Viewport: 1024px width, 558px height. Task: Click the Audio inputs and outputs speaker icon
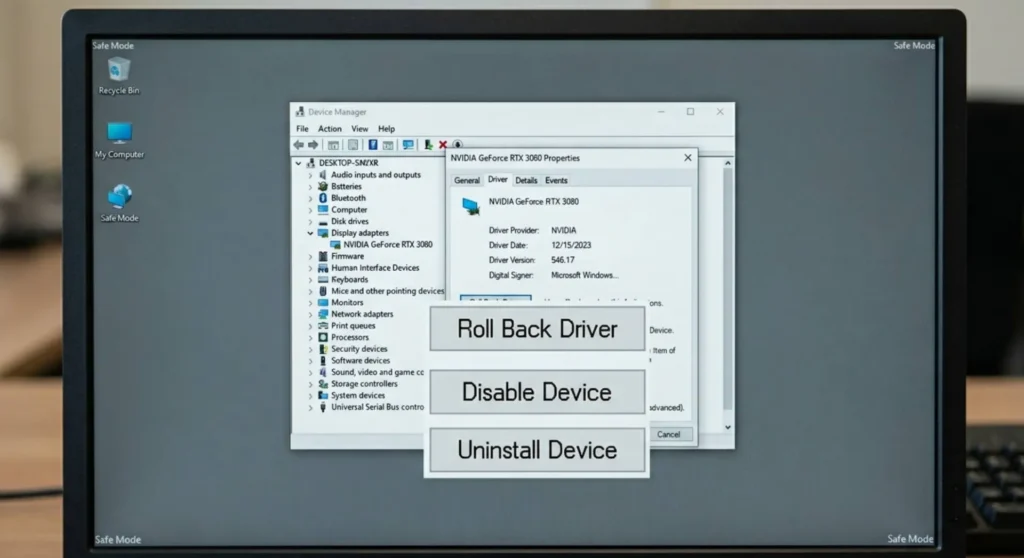pos(323,174)
